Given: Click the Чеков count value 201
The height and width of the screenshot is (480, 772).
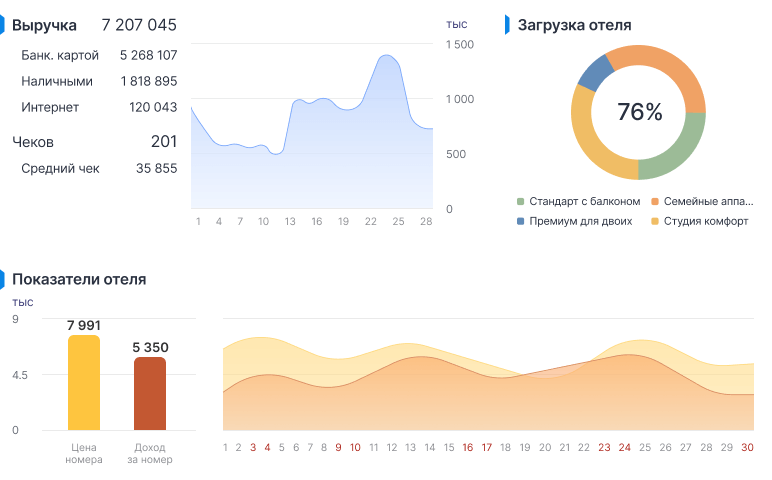Looking at the screenshot, I should [163, 142].
